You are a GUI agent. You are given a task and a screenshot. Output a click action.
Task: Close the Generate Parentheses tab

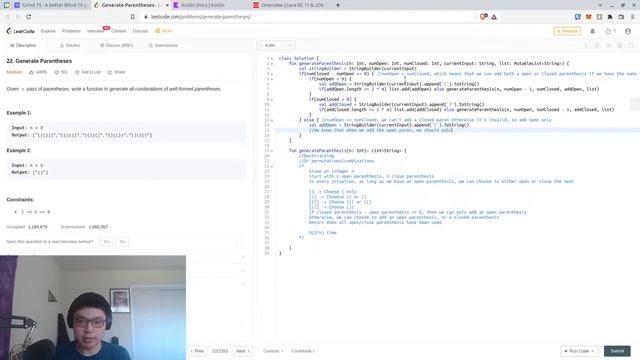pyautogui.click(x=167, y=5)
